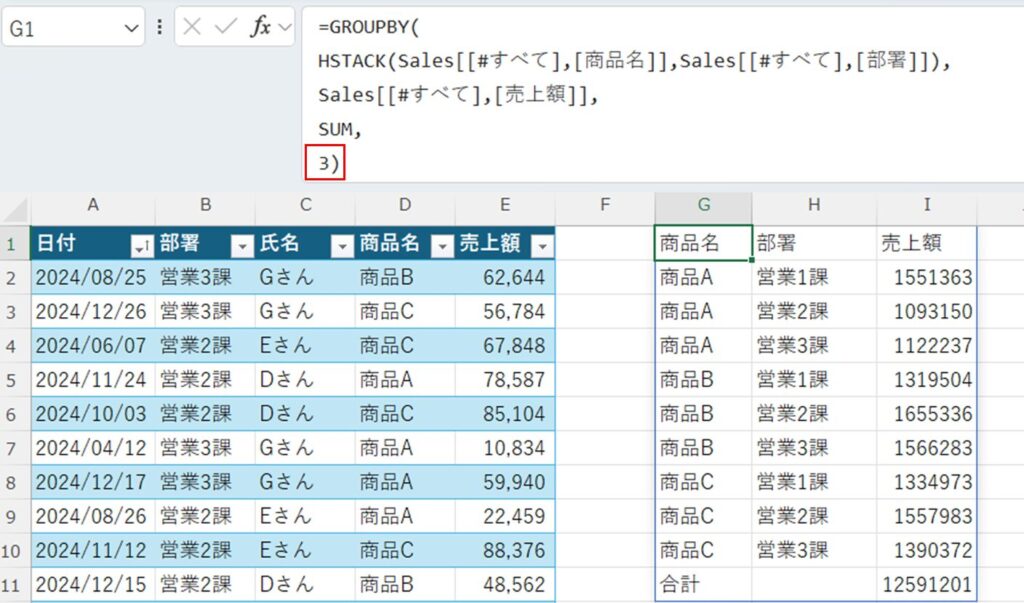Open the 部署 column filter dropdown

pyautogui.click(x=242, y=246)
